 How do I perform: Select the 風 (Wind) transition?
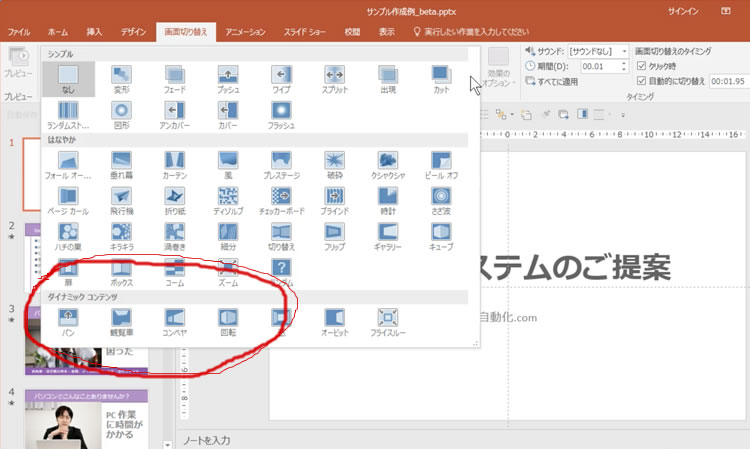228,165
